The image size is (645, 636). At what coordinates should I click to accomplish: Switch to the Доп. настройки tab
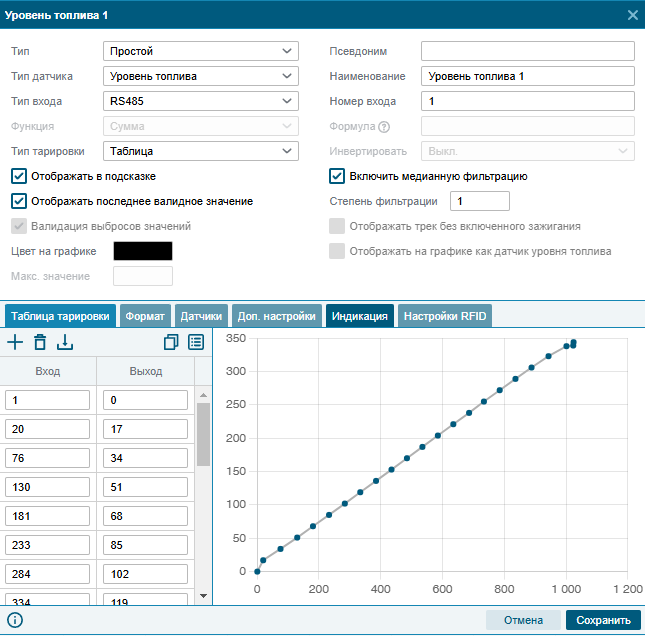click(277, 316)
